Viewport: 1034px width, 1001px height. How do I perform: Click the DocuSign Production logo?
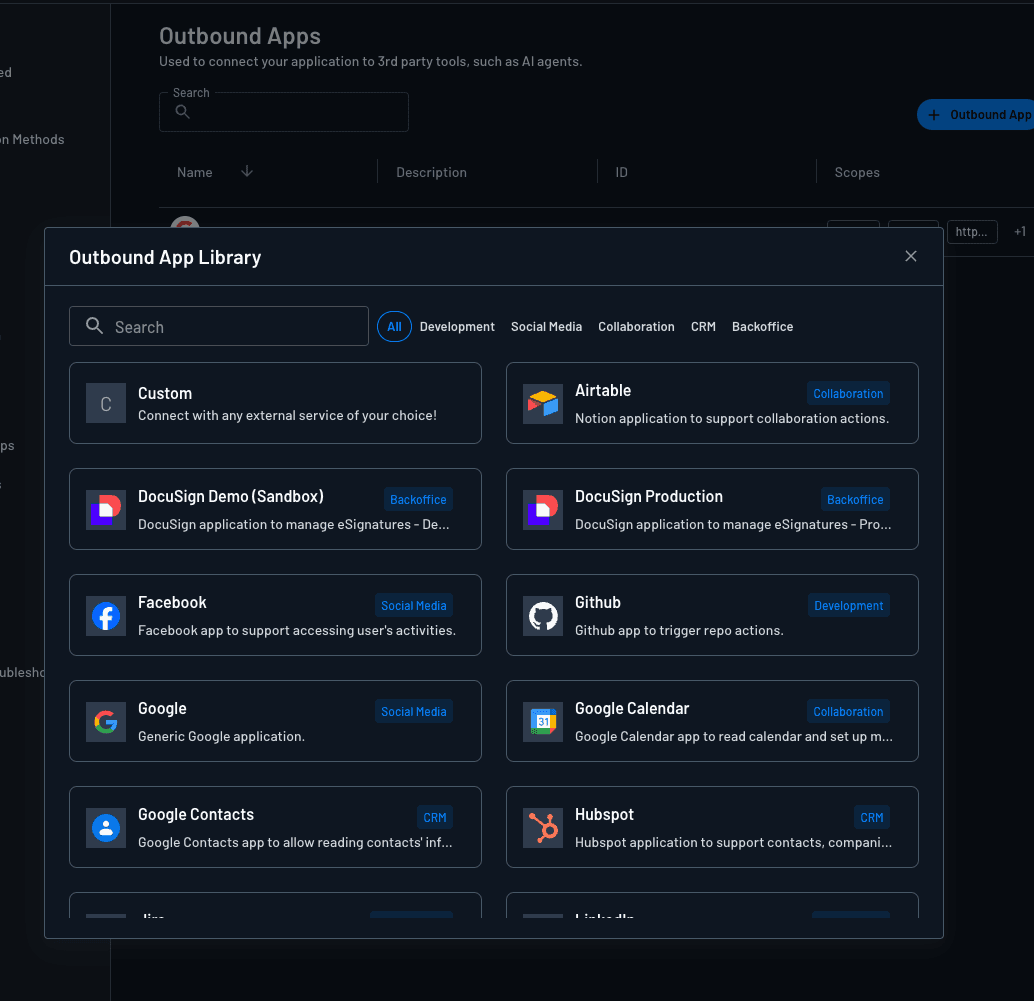click(543, 510)
